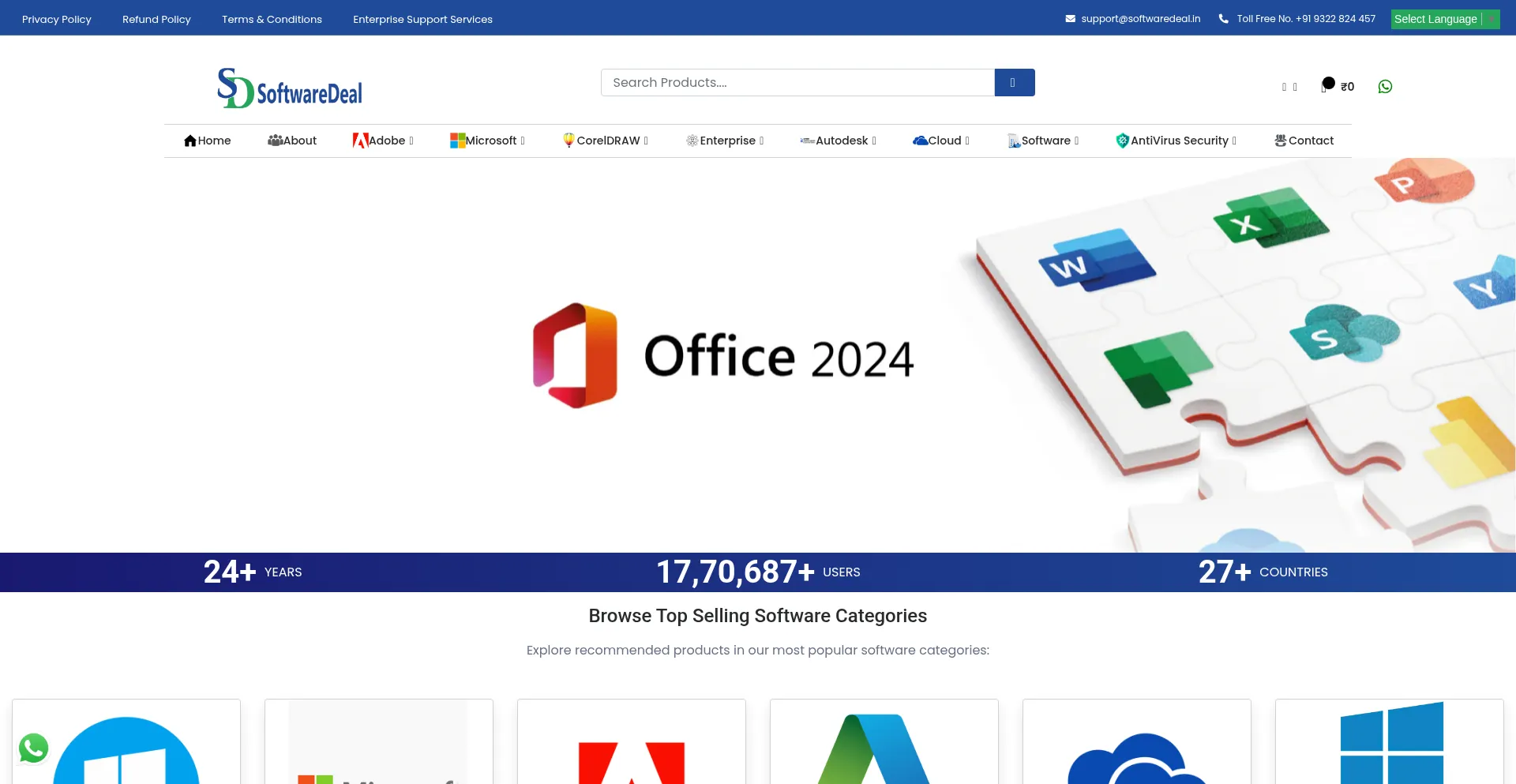Viewport: 1516px width, 784px height.
Task: Open the Privacy Policy link
Action: click(x=57, y=19)
